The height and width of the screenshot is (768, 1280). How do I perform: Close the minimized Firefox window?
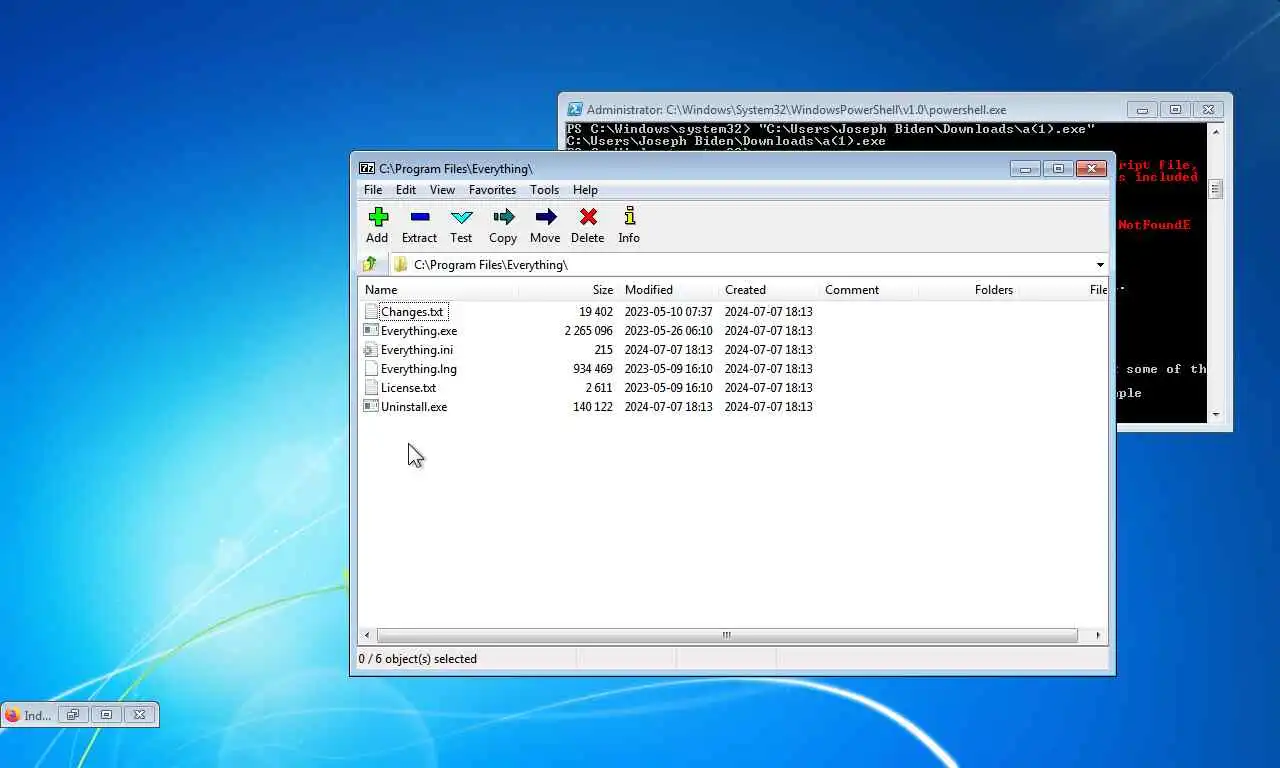[140, 715]
